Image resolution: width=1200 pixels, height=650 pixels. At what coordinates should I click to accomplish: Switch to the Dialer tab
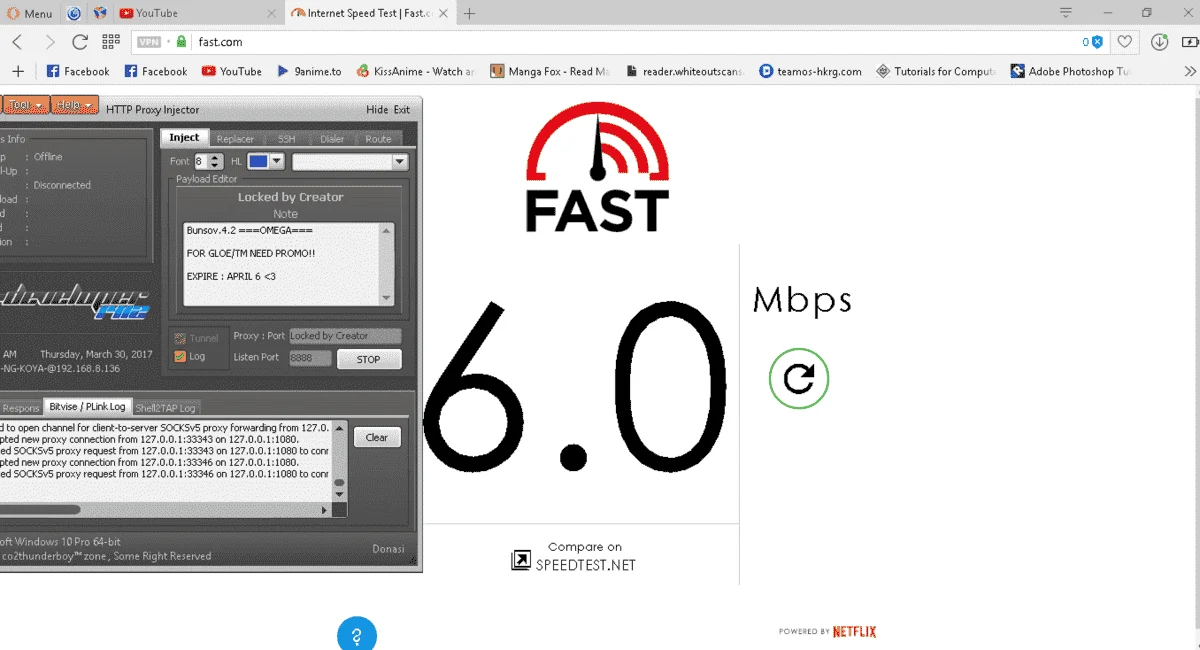[332, 139]
